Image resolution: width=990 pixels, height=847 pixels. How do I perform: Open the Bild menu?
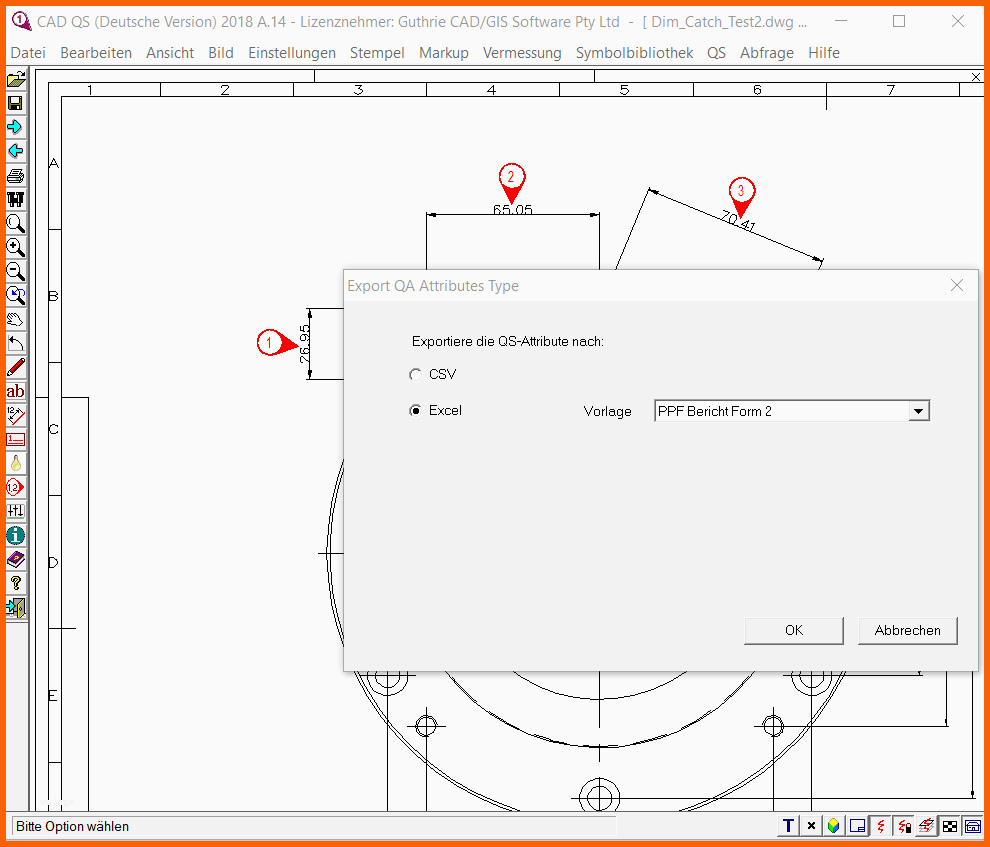click(x=221, y=53)
